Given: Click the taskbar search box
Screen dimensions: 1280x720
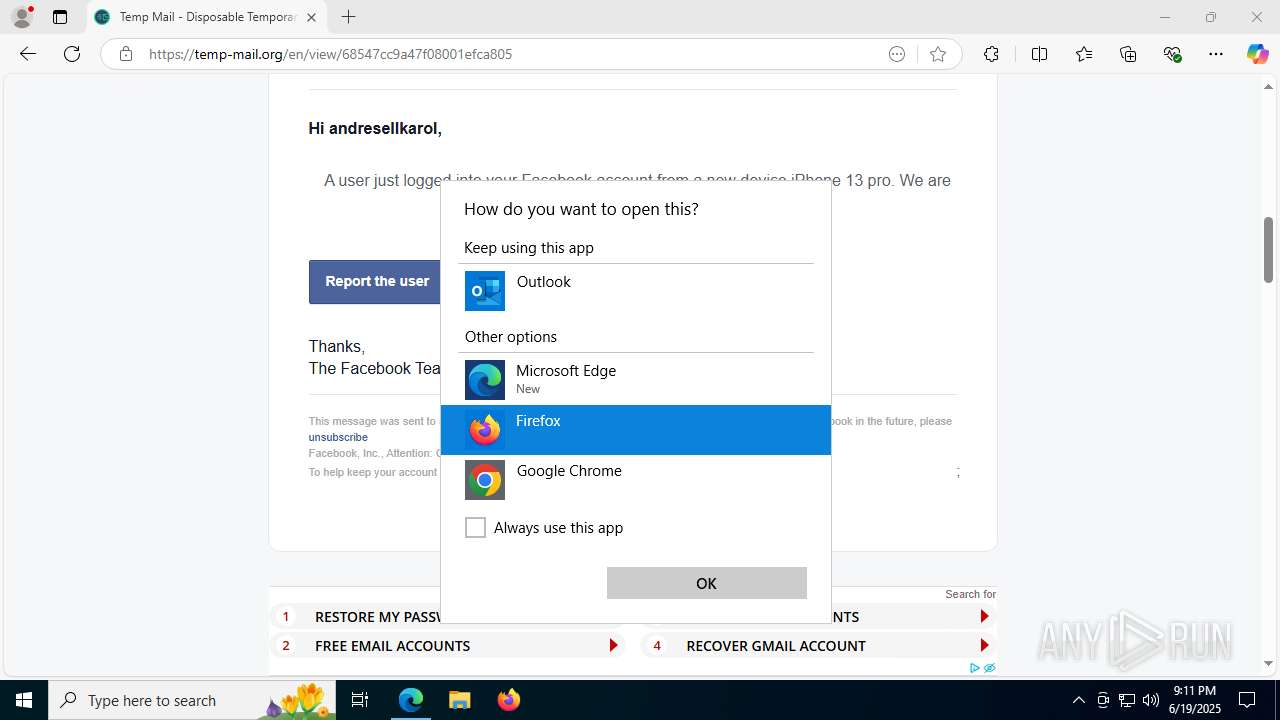Looking at the screenshot, I should tap(192, 700).
